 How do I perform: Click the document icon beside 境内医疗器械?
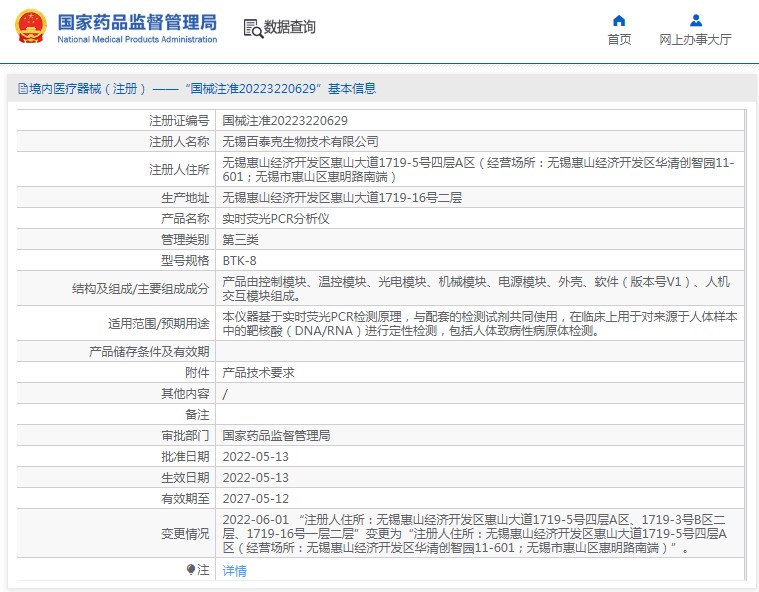pyautogui.click(x=21, y=89)
